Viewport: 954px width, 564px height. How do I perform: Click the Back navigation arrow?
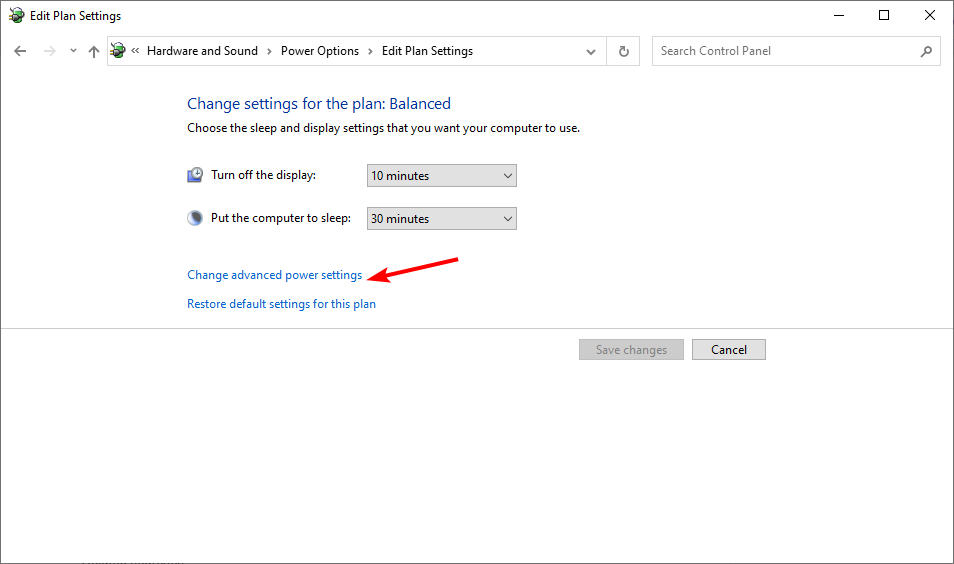point(21,51)
